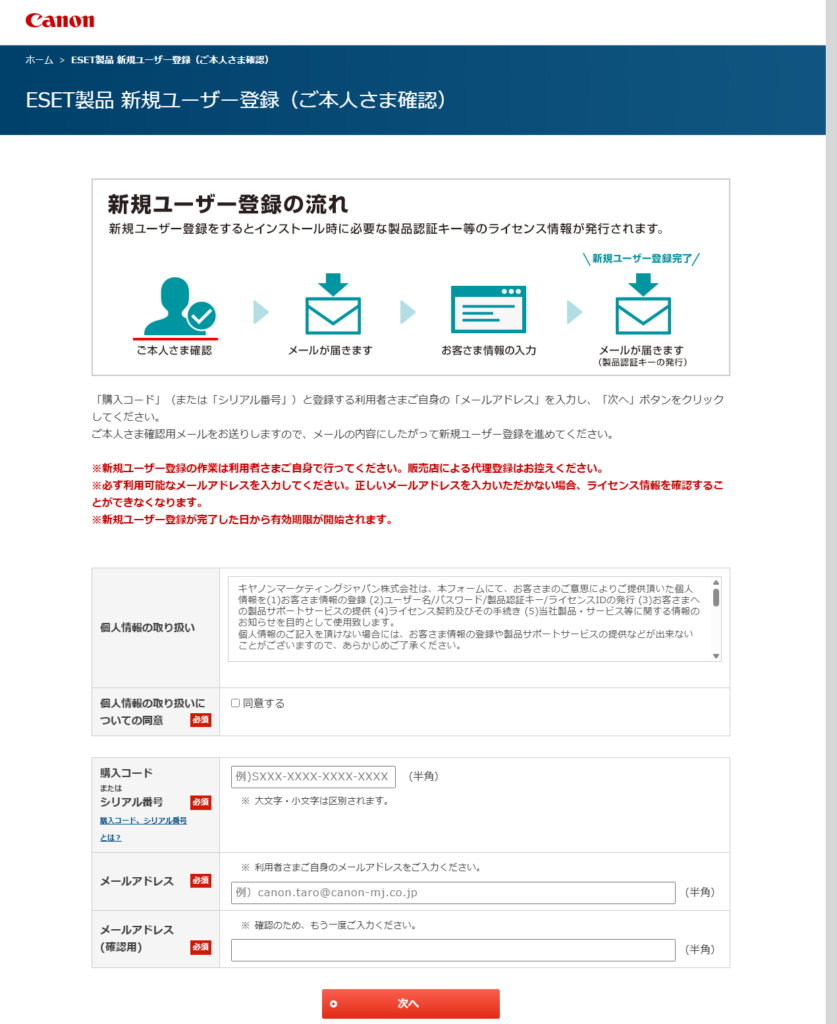837x1024 pixels.
Task: Click the 製品認証キーの発行 envelope icon
Action: (x=643, y=304)
